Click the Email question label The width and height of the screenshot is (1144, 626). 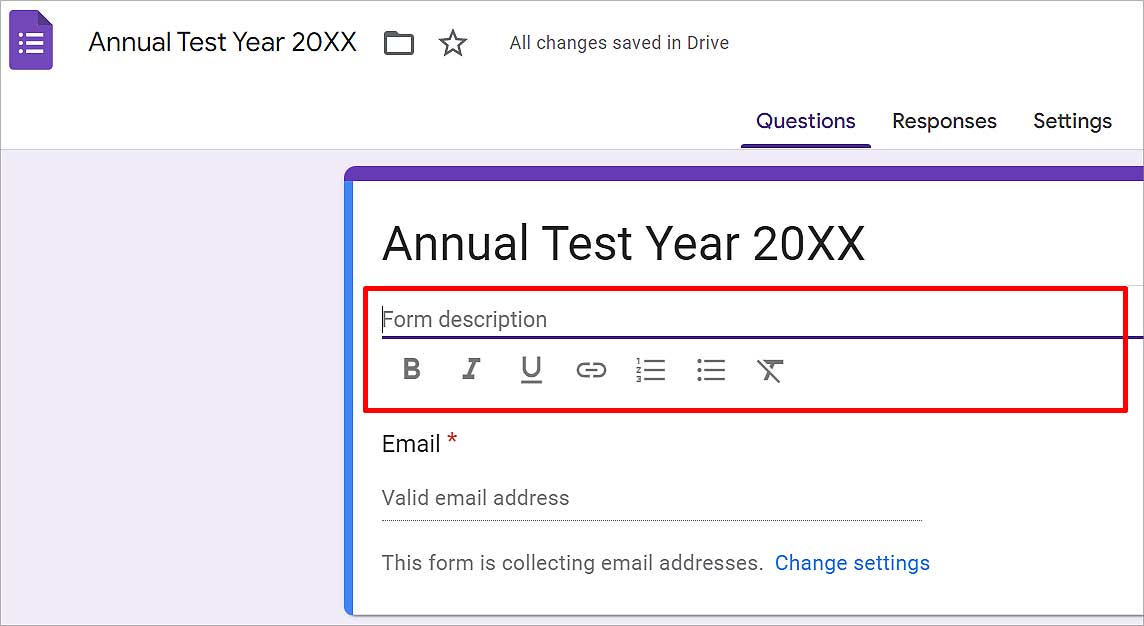tap(411, 444)
